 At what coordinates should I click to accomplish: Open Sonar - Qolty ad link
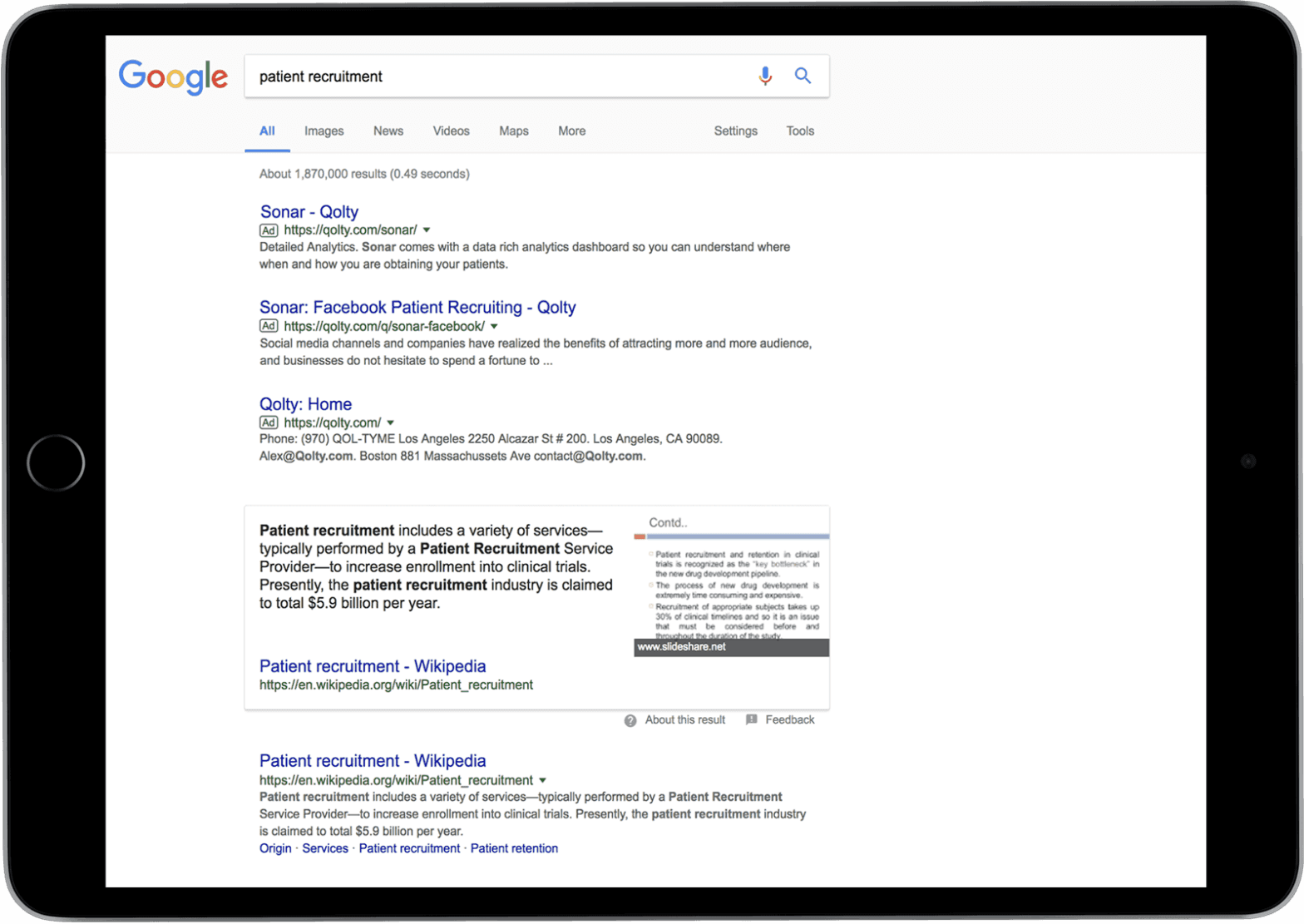(309, 212)
